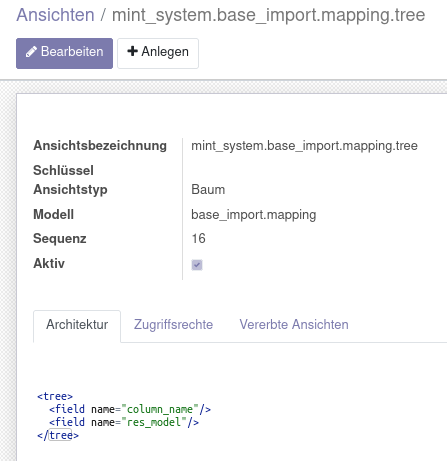This screenshot has width=447, height=461.
Task: Click the opening tree tag in code
Action: [55, 396]
